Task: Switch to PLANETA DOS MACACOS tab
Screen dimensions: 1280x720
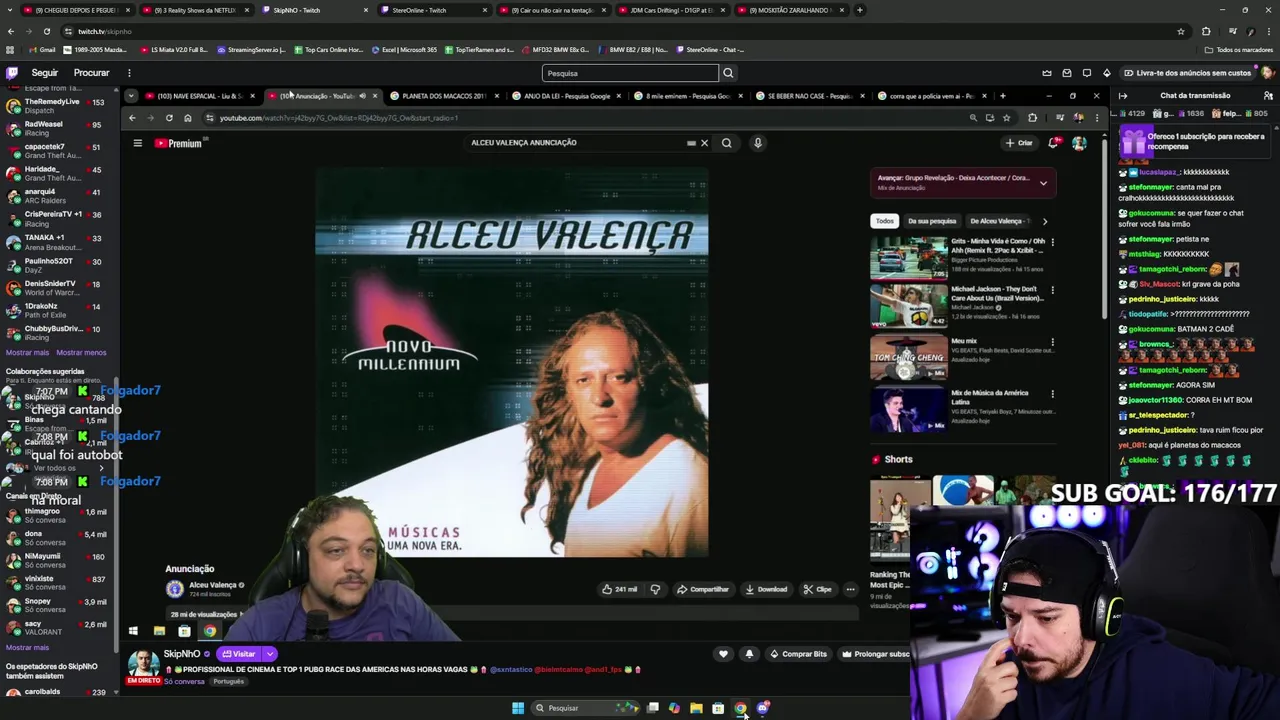Action: pos(442,96)
